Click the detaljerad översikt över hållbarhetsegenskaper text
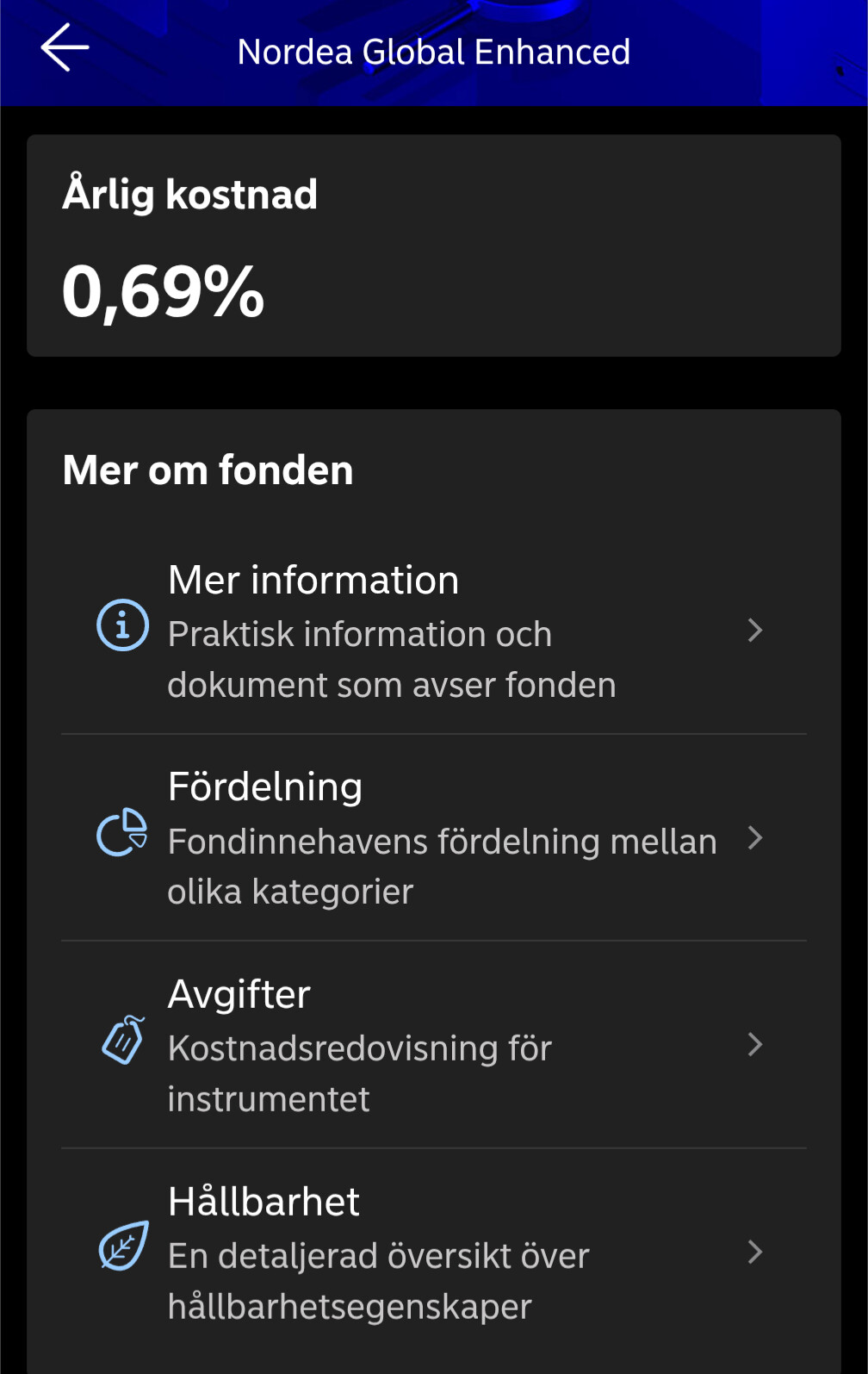Image resolution: width=868 pixels, height=1374 pixels. [378, 1281]
